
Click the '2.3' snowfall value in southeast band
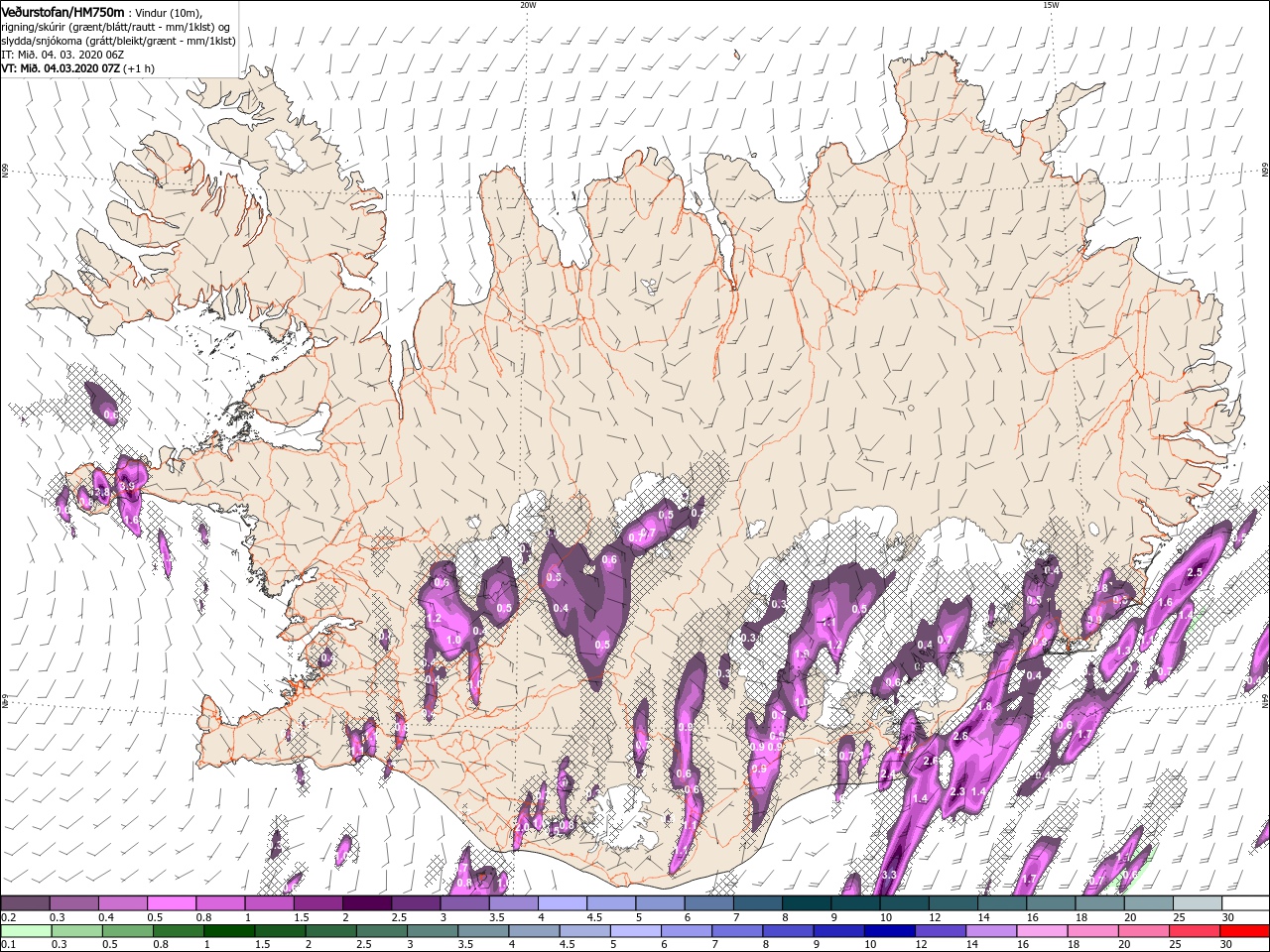pyautogui.click(x=957, y=791)
